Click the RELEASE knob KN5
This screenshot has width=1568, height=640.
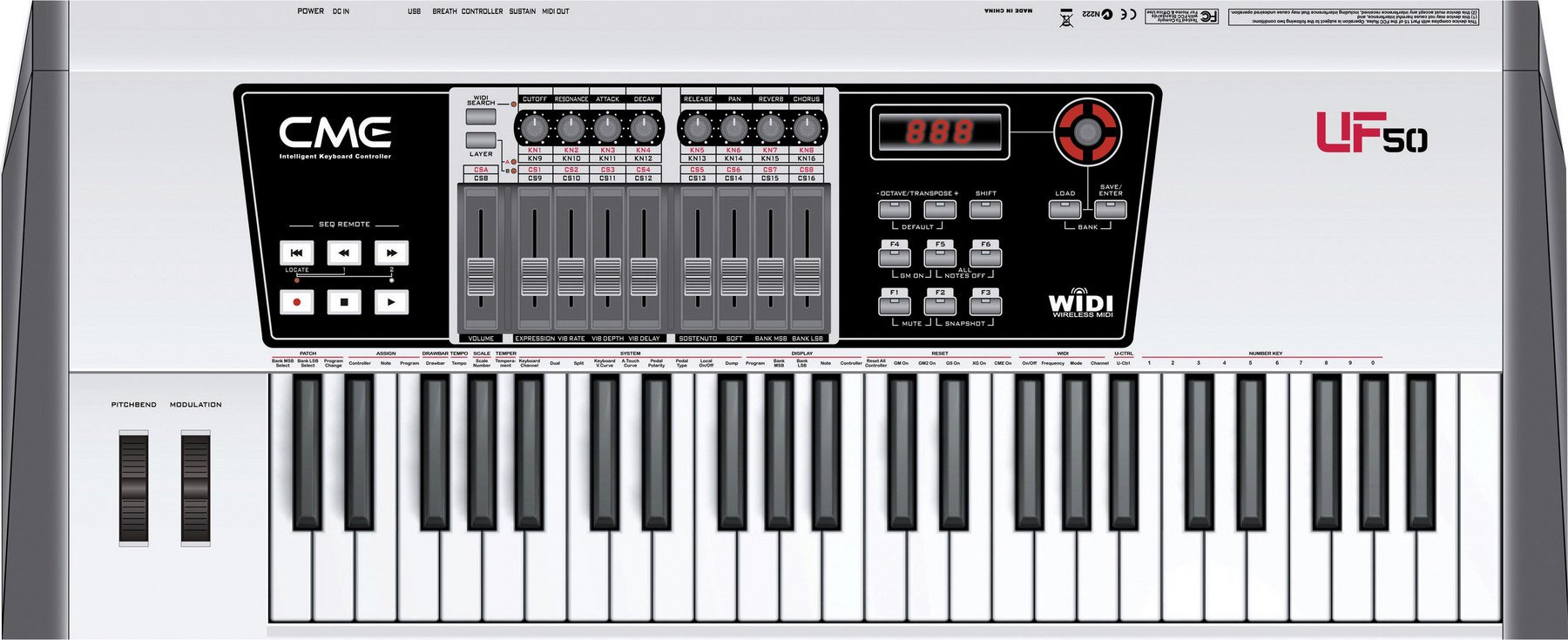pyautogui.click(x=697, y=129)
